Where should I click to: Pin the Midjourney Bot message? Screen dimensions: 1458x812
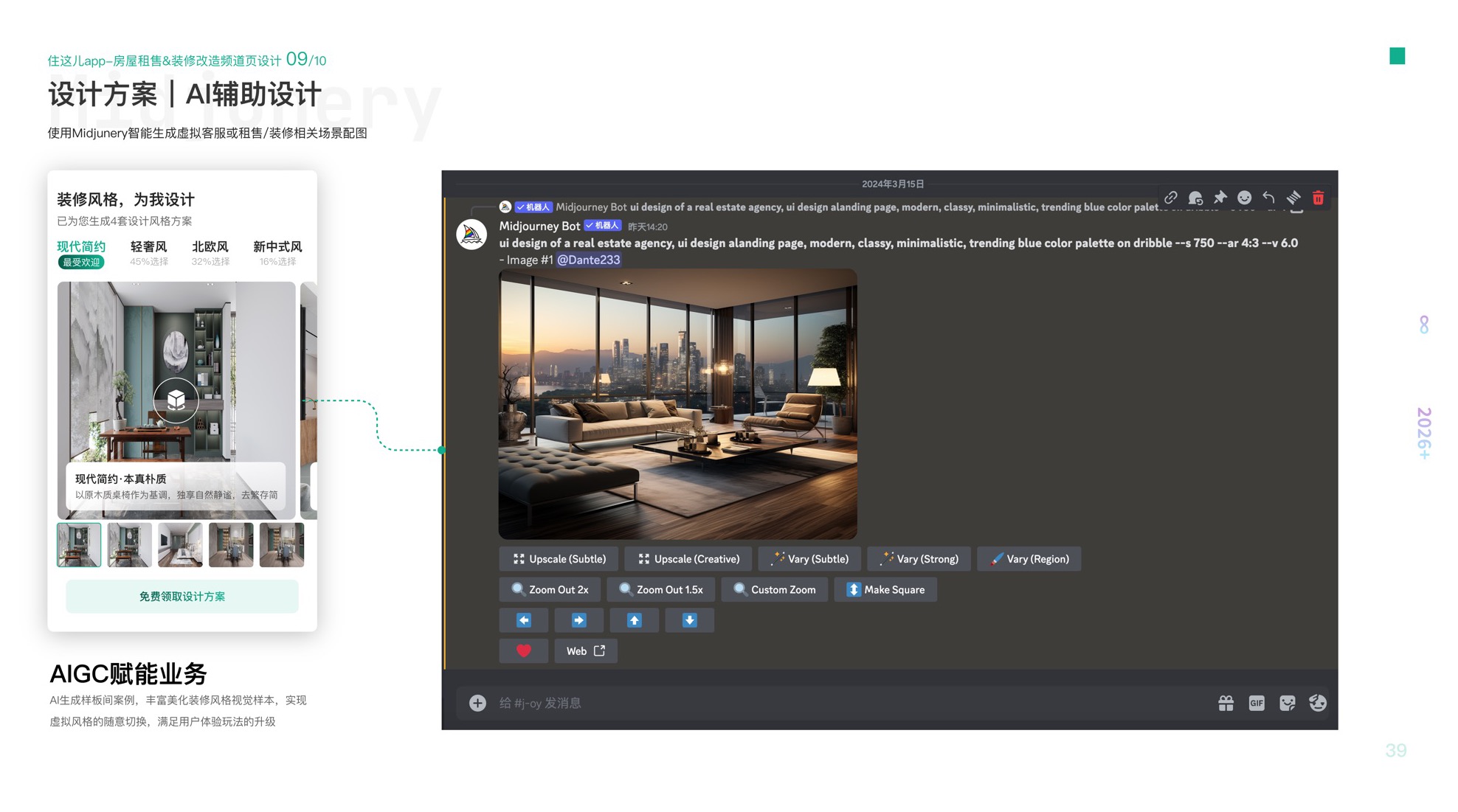click(x=1220, y=198)
